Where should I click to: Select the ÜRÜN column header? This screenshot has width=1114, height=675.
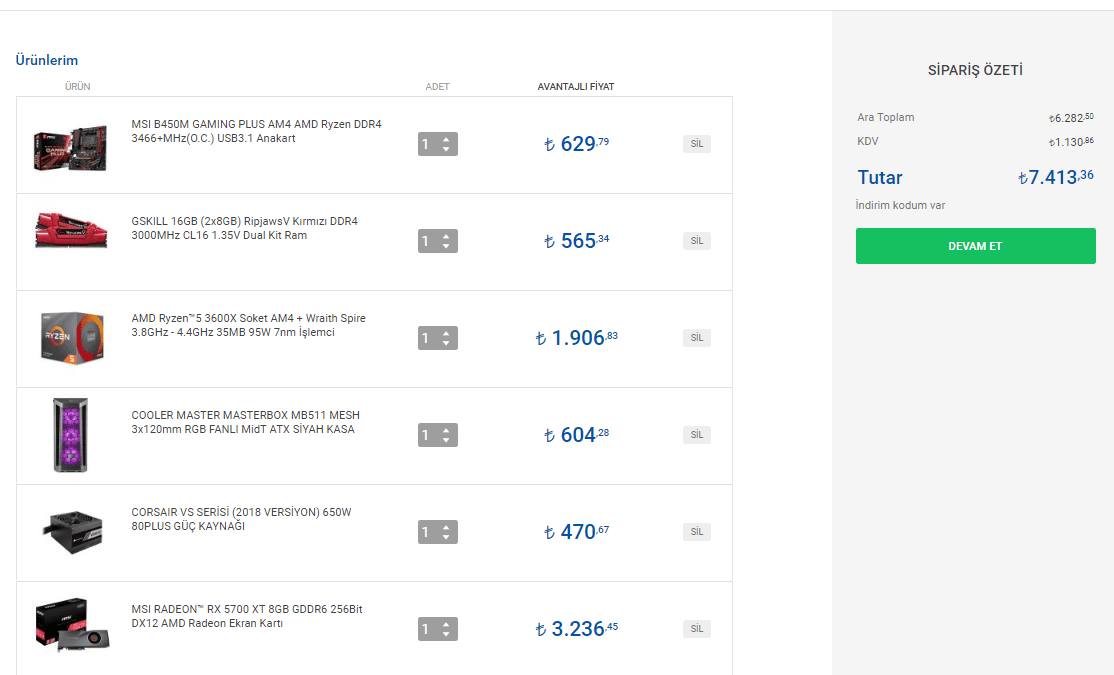click(77, 87)
